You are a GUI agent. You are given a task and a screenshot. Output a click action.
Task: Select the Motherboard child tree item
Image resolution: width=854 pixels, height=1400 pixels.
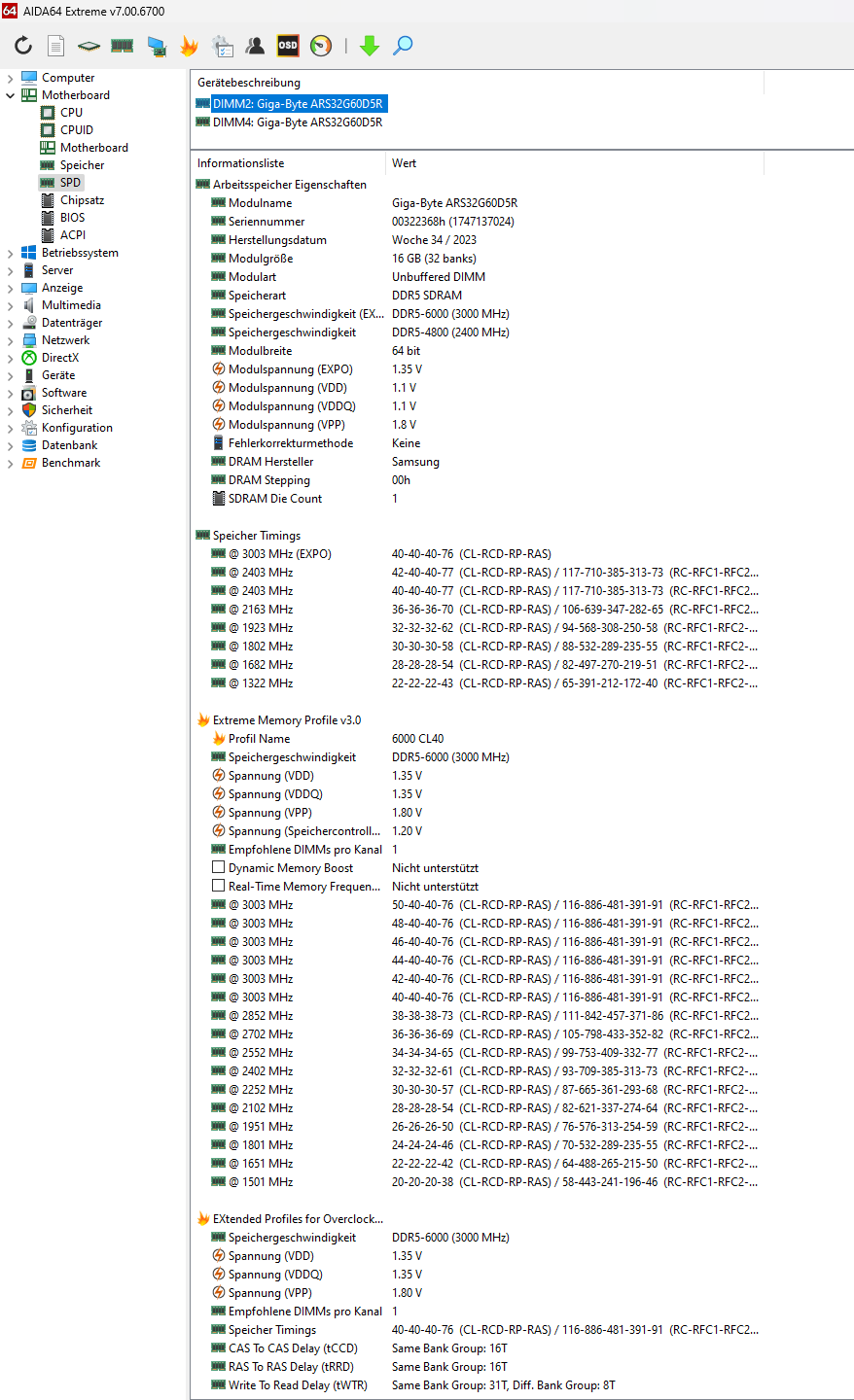94,148
